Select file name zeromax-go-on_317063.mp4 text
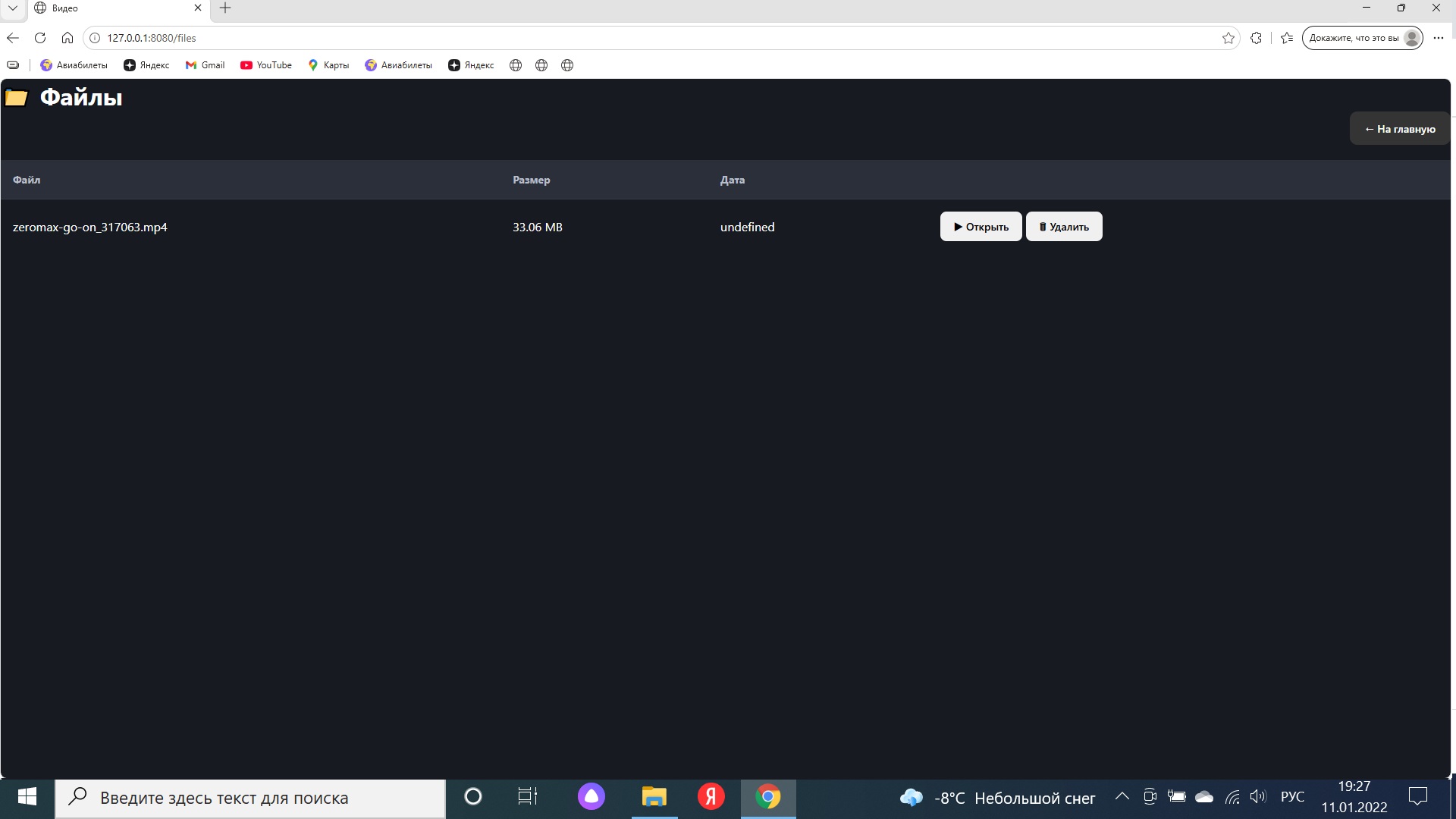This screenshot has width=1456, height=819. click(90, 227)
